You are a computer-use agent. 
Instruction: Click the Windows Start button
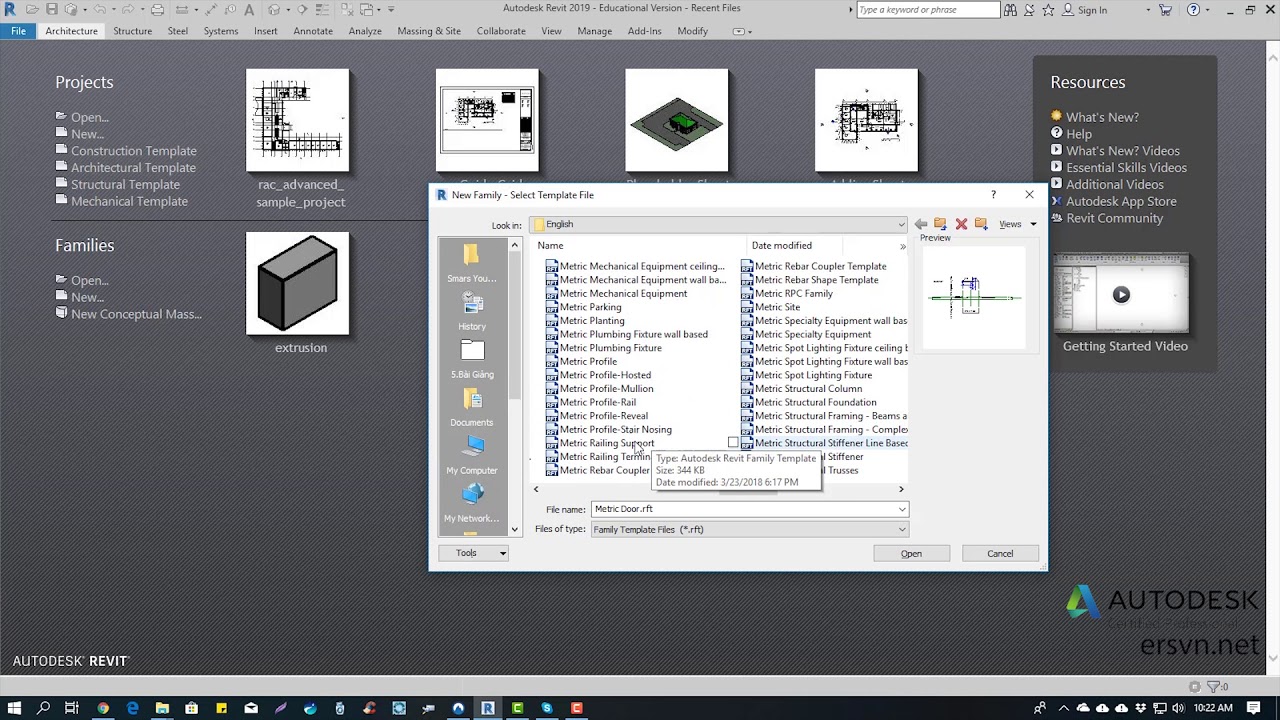coord(14,708)
